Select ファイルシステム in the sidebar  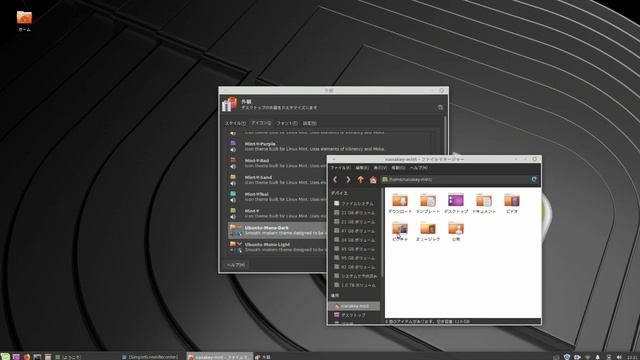pos(354,203)
